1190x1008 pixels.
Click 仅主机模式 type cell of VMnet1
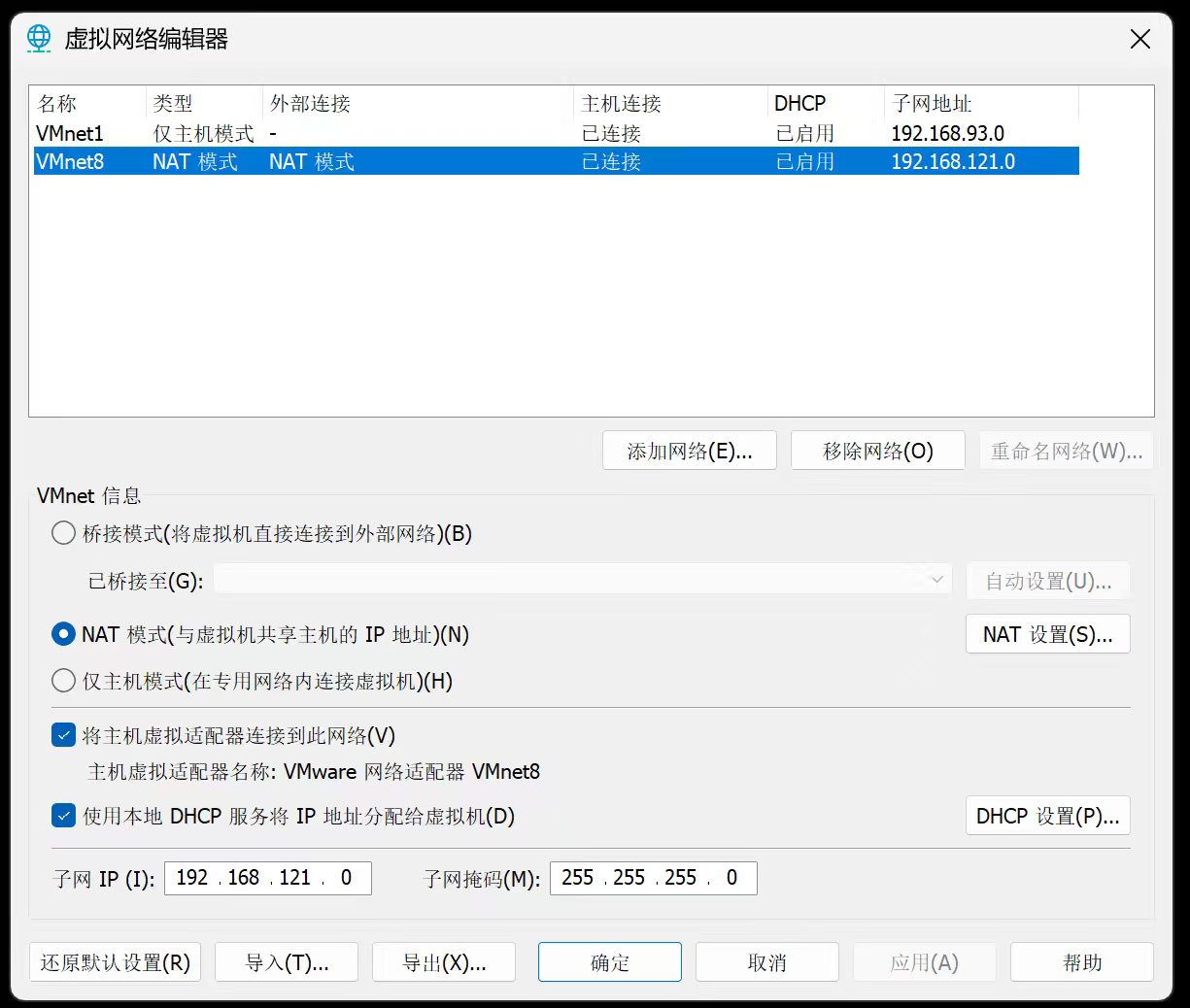click(203, 133)
